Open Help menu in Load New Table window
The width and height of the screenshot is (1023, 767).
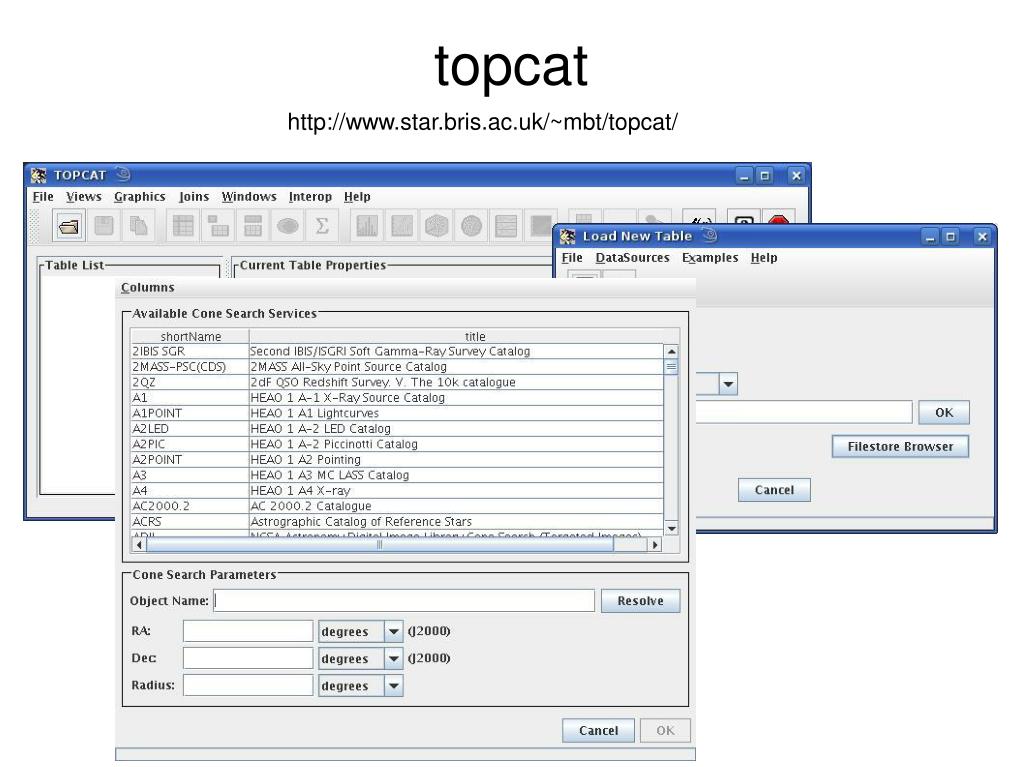[x=763, y=258]
